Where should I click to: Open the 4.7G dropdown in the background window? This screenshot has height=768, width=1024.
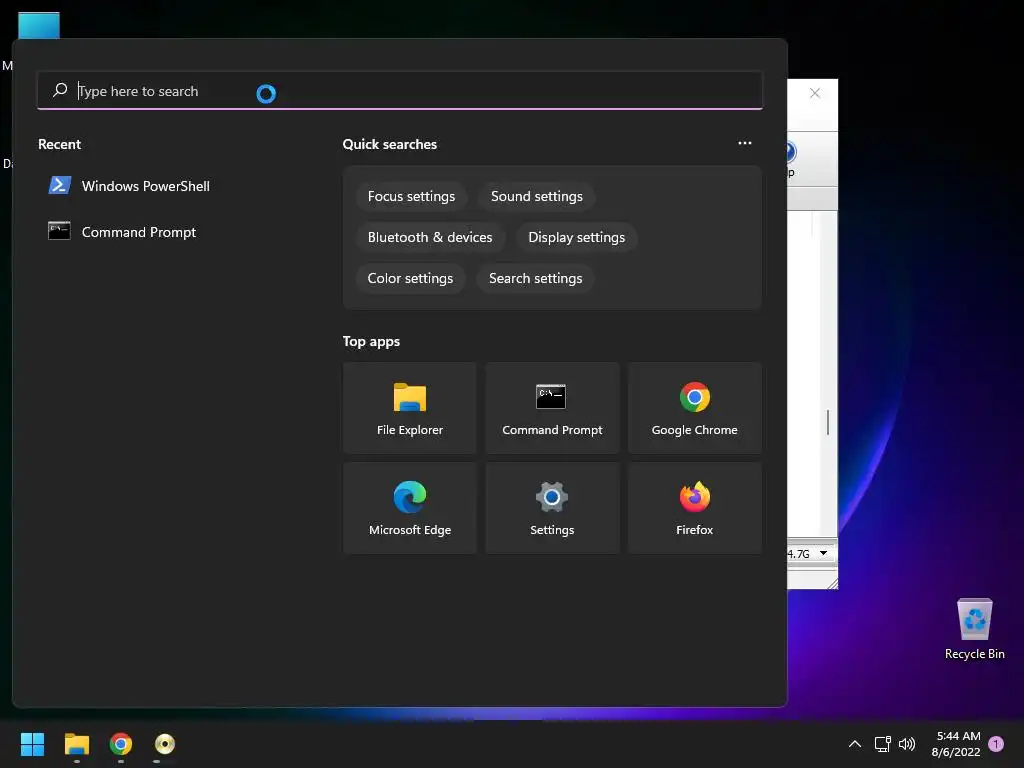coord(824,553)
